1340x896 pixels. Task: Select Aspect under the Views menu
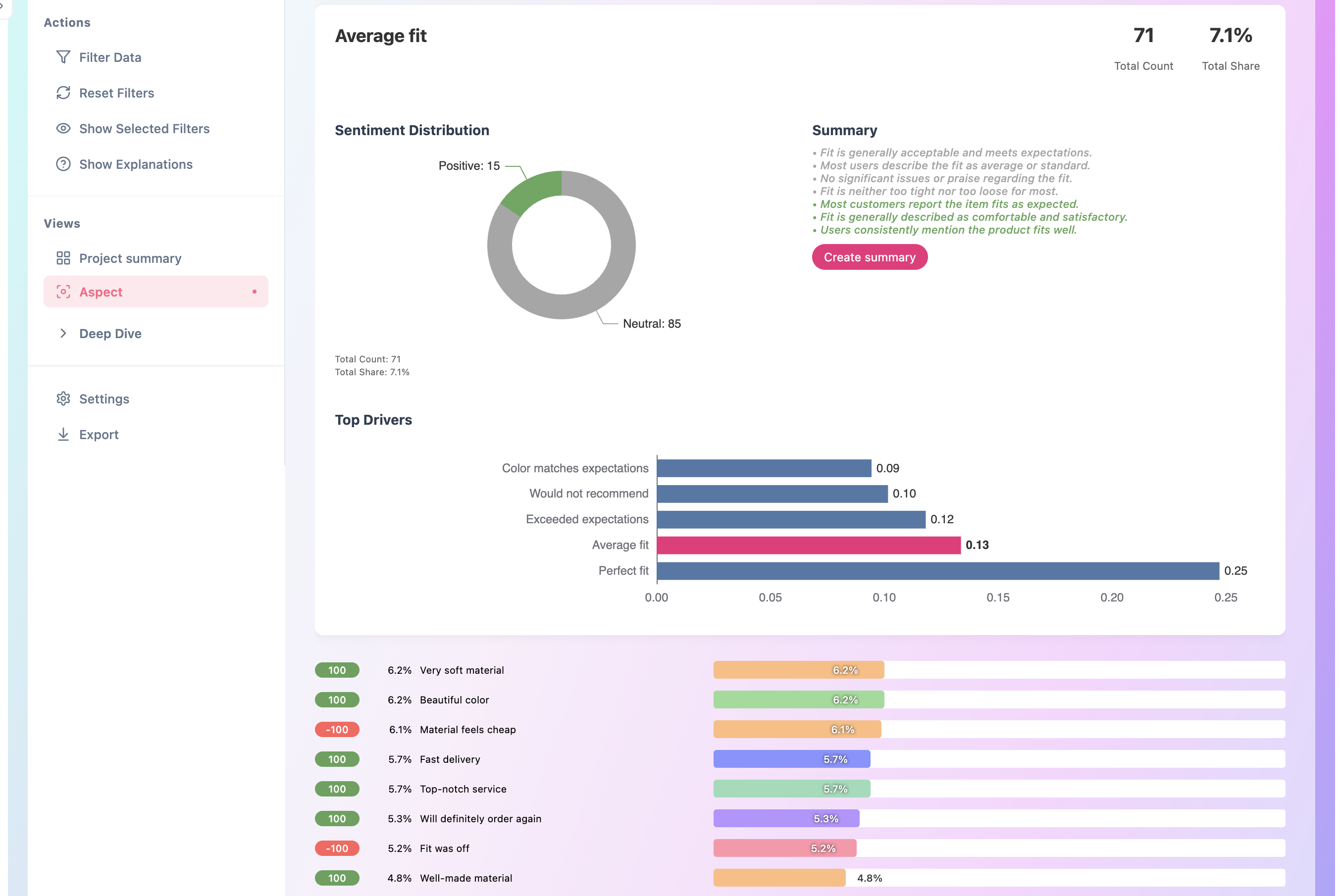(x=101, y=292)
